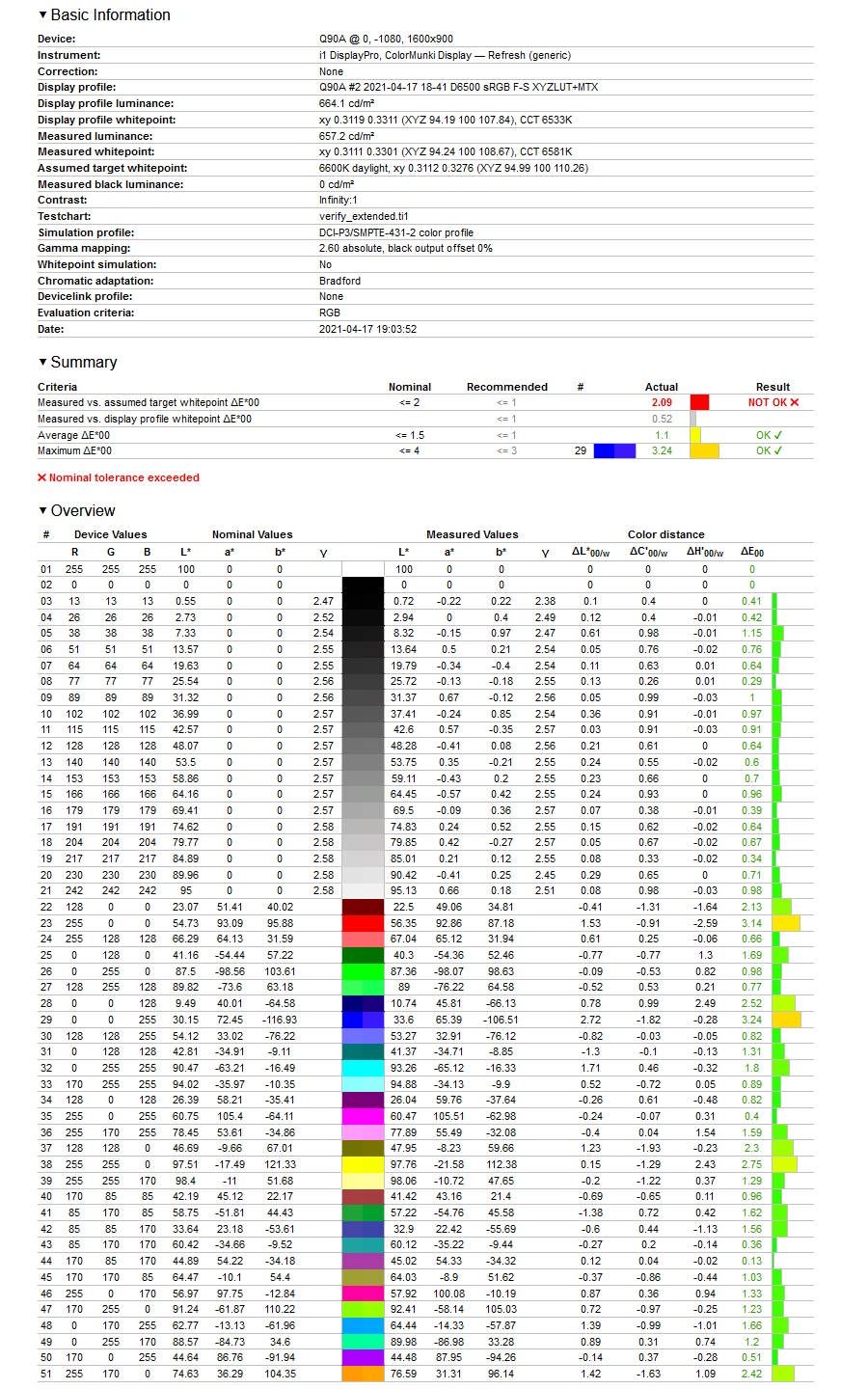Click the orange swatch in row 51
Image resolution: width=868 pixels, height=1389 pixels.
coord(363,1374)
